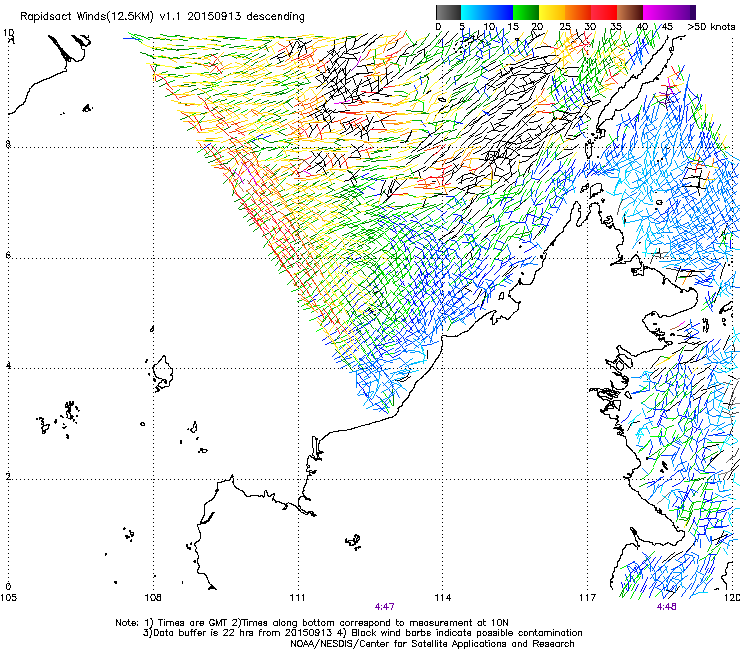Click the '8' latitude axis label
Viewport: 740px width, 650px height.
(8, 144)
